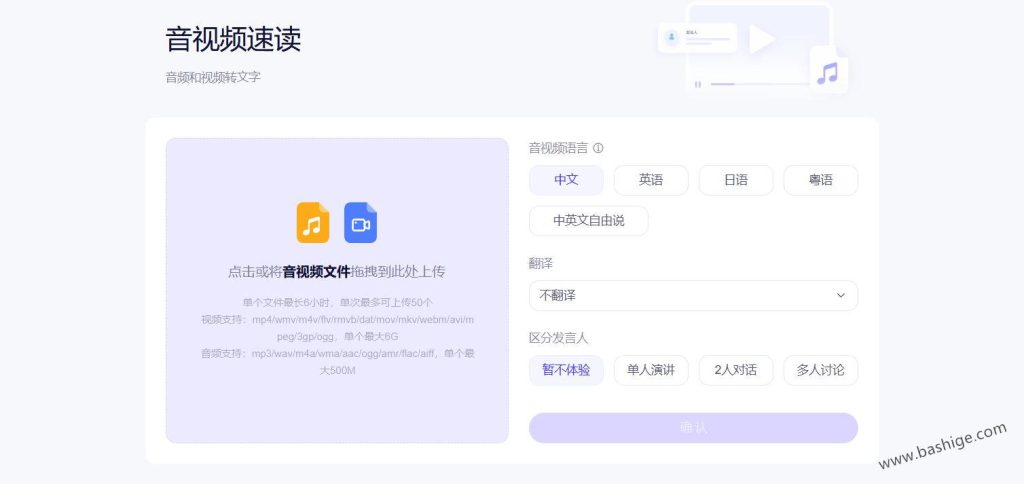Click the upload text 点击或将音视频文件拖拽到此处上传

point(336,272)
